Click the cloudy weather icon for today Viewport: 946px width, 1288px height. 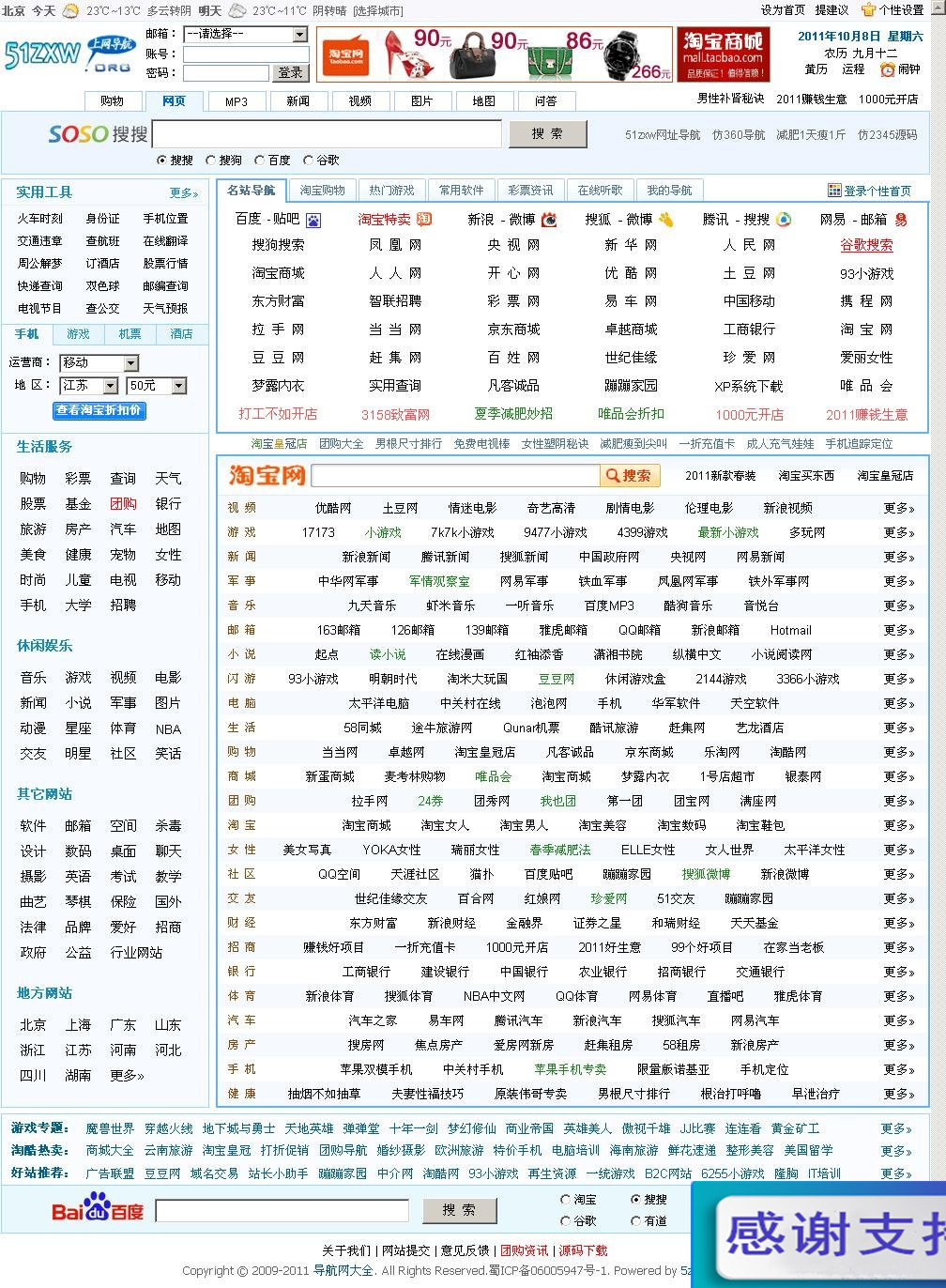click(x=70, y=11)
